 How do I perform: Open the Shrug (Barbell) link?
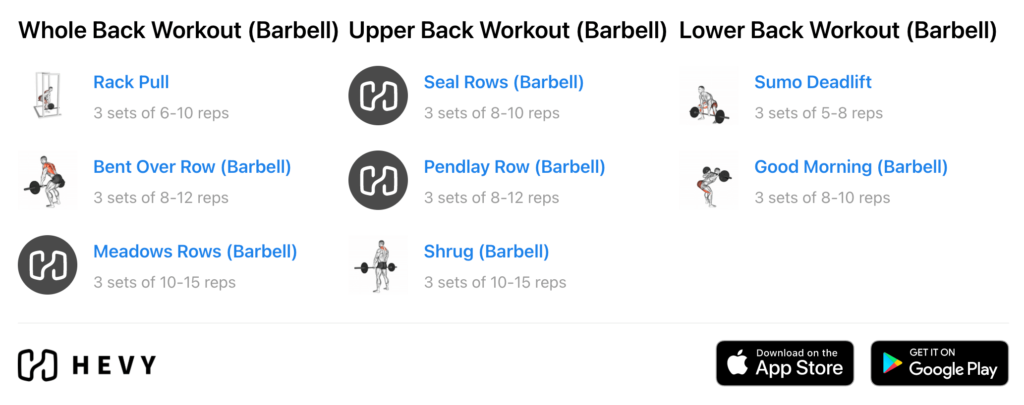486,252
